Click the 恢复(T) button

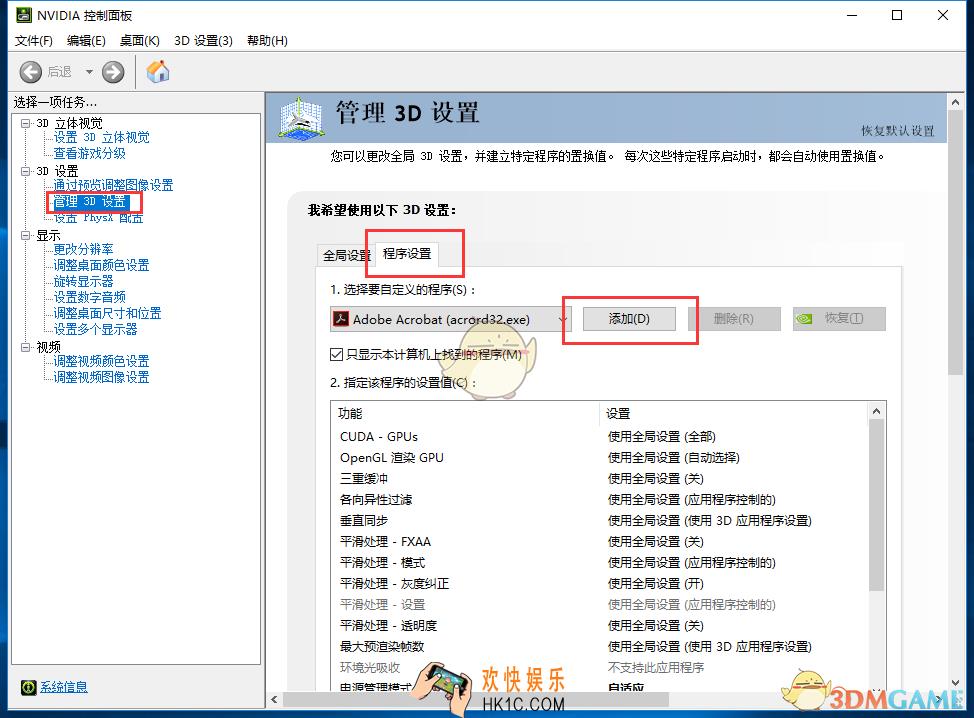[839, 319]
